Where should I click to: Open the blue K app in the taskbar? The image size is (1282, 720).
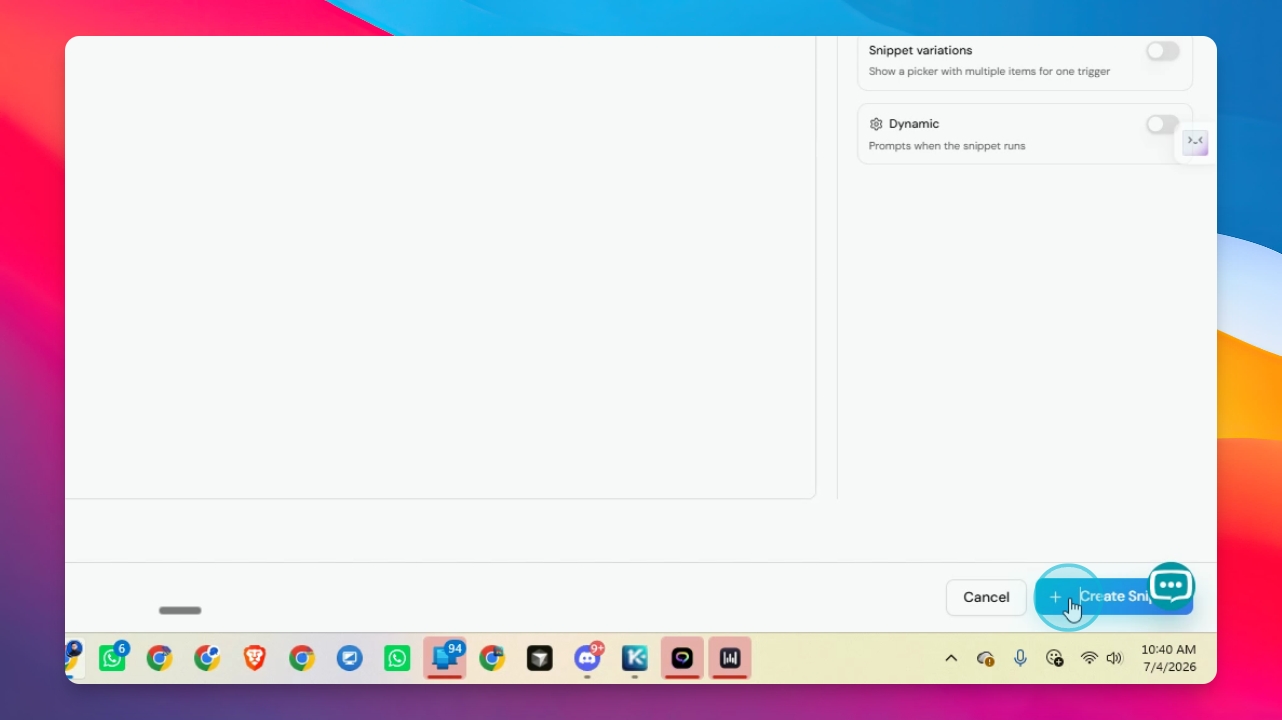click(x=634, y=658)
